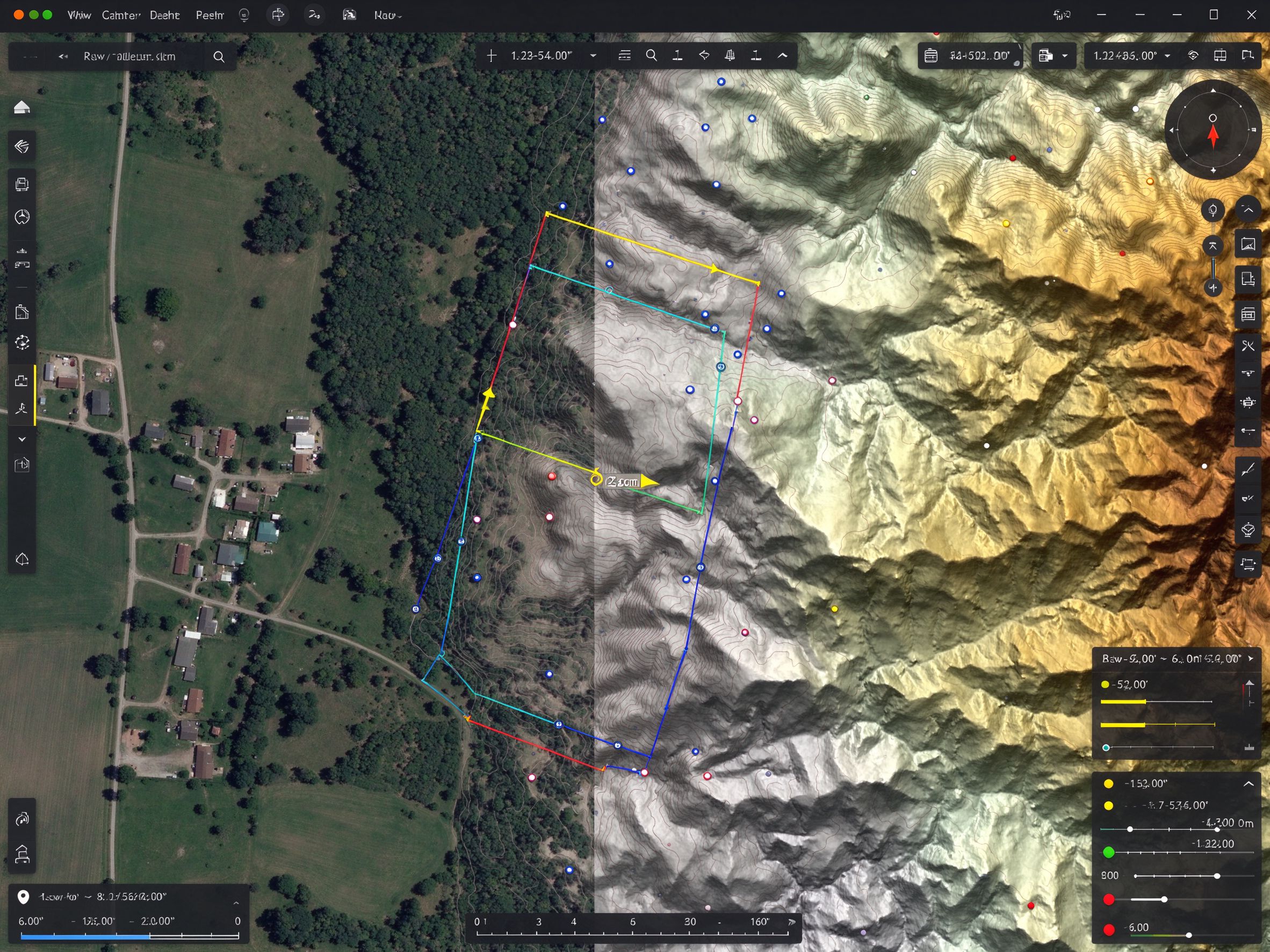
Task: Open the Camter menu
Action: tap(121, 16)
